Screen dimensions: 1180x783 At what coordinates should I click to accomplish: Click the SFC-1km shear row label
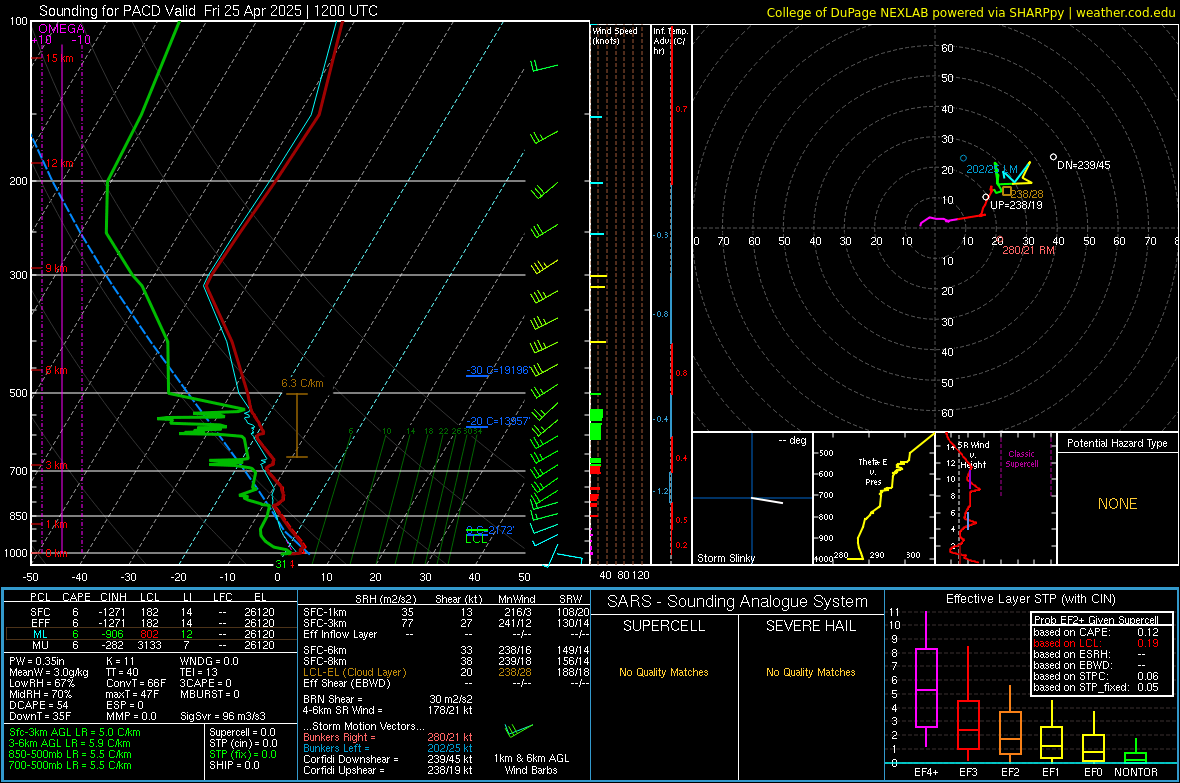(324, 612)
